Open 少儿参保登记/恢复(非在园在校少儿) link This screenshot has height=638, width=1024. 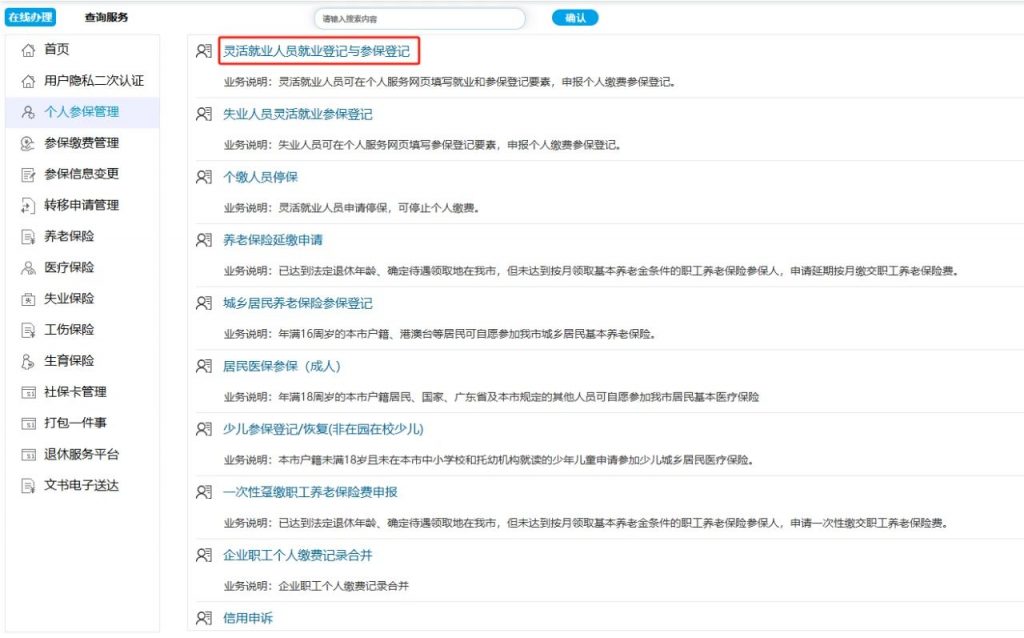323,429
